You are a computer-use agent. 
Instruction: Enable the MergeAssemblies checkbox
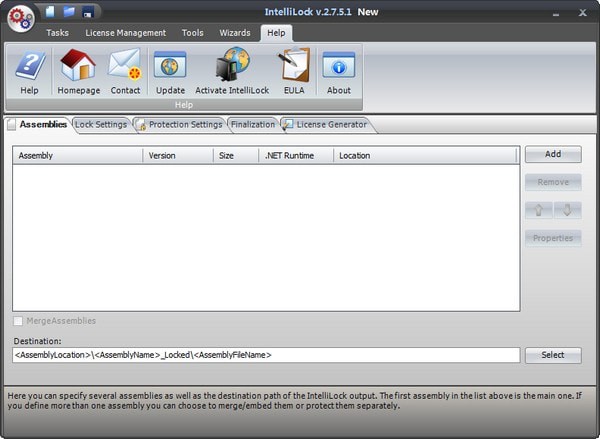(x=18, y=321)
